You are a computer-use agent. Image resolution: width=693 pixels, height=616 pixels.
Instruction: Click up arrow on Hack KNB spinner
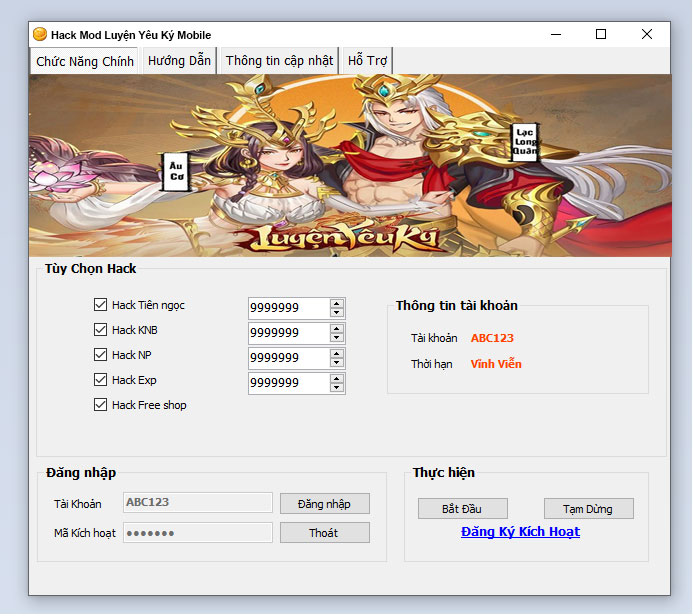tap(337, 329)
